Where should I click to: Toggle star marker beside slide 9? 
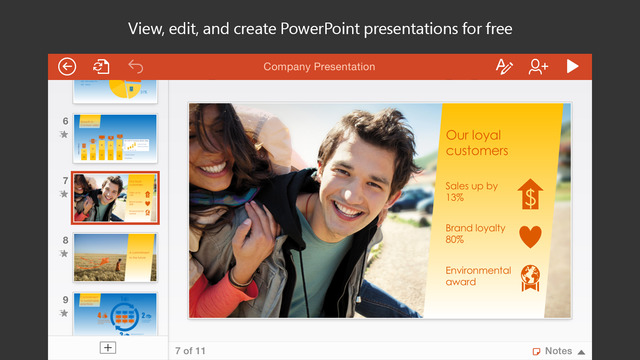[64, 313]
